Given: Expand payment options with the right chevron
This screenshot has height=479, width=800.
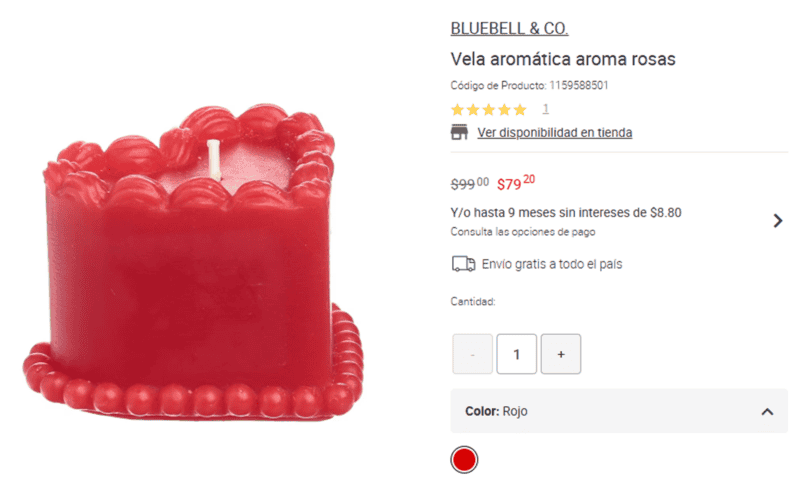Looking at the screenshot, I should pos(778,221).
